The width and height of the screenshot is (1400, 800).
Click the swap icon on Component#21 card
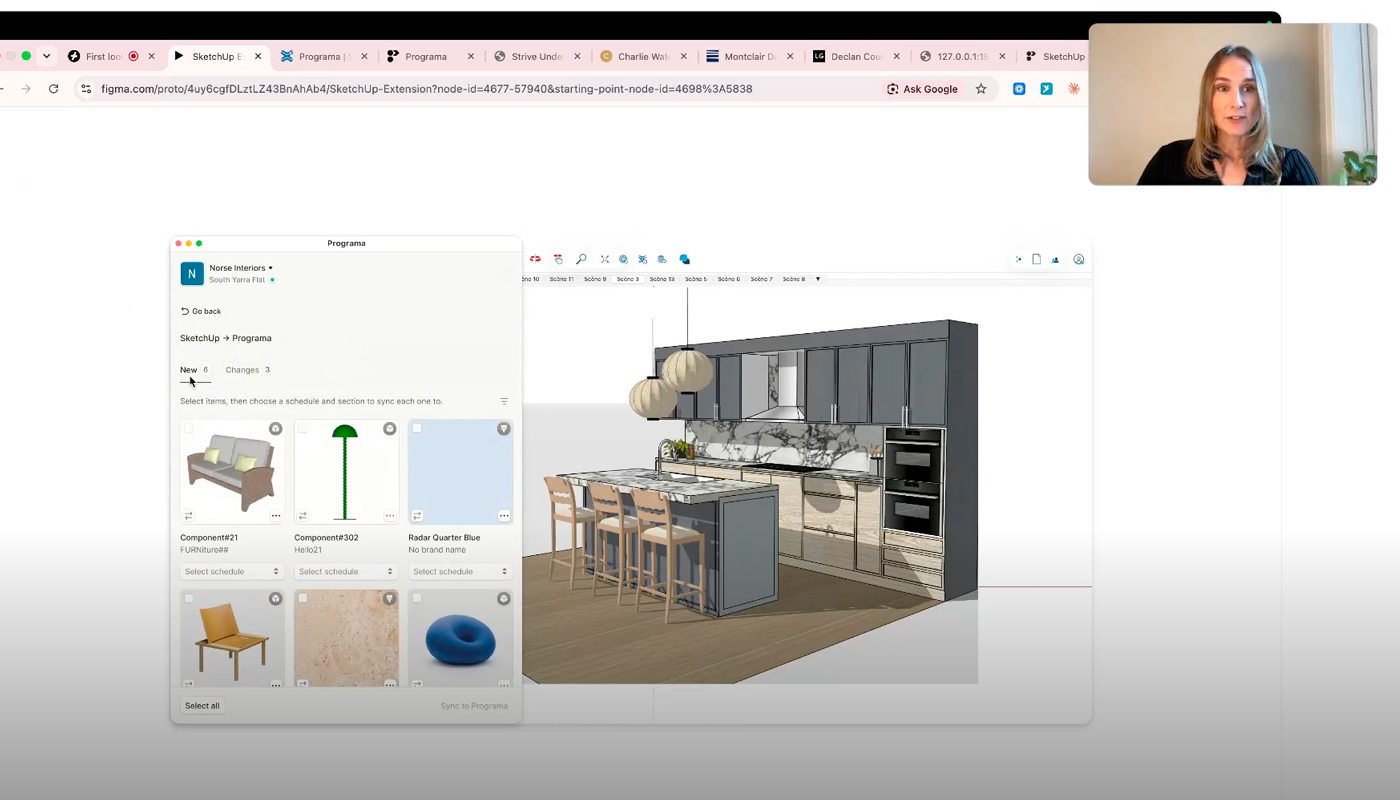click(x=188, y=516)
